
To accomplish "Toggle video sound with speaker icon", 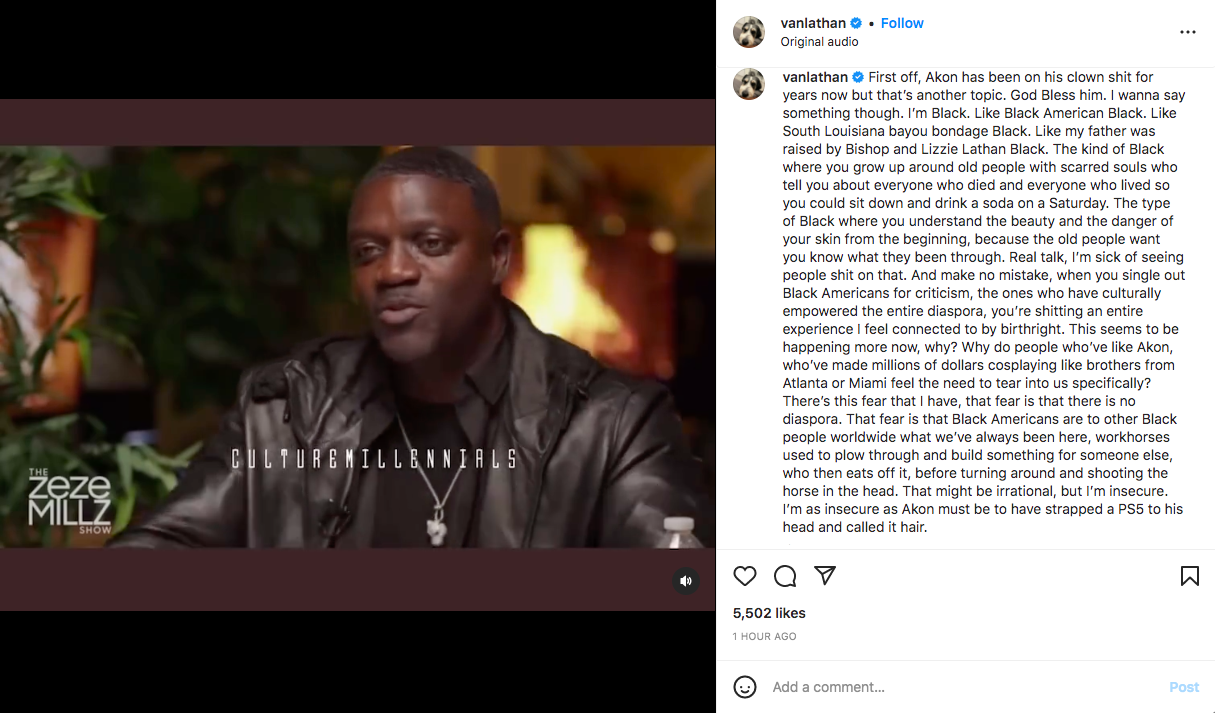I will pos(686,581).
